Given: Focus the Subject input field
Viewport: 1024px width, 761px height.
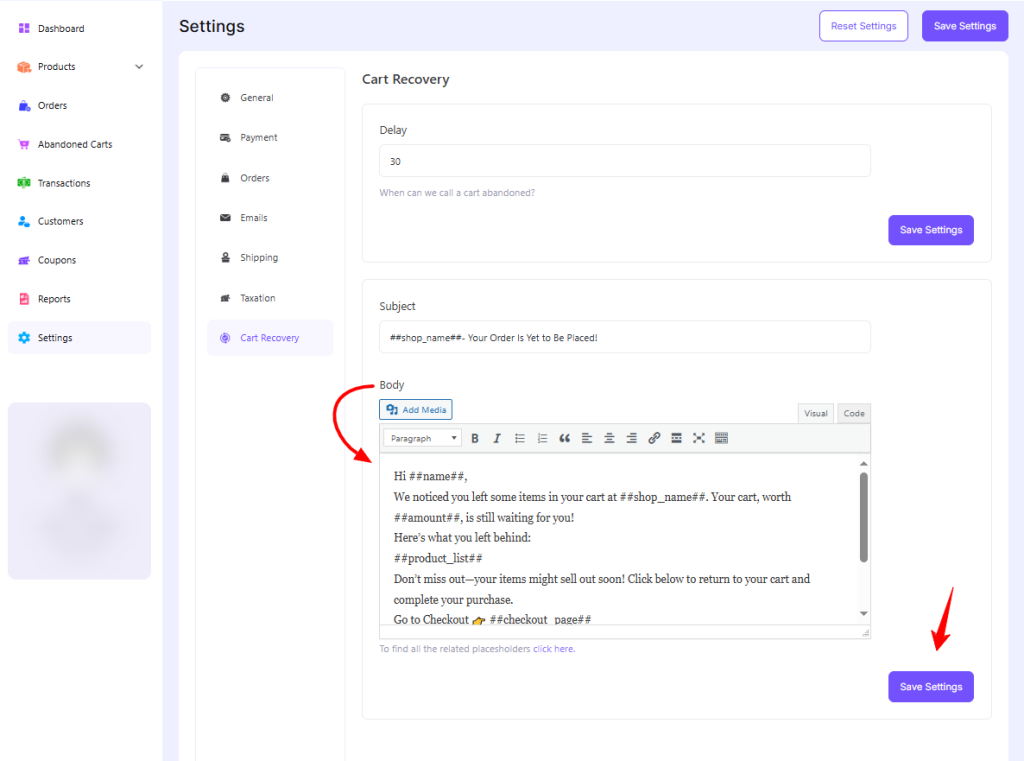Looking at the screenshot, I should click(x=624, y=337).
